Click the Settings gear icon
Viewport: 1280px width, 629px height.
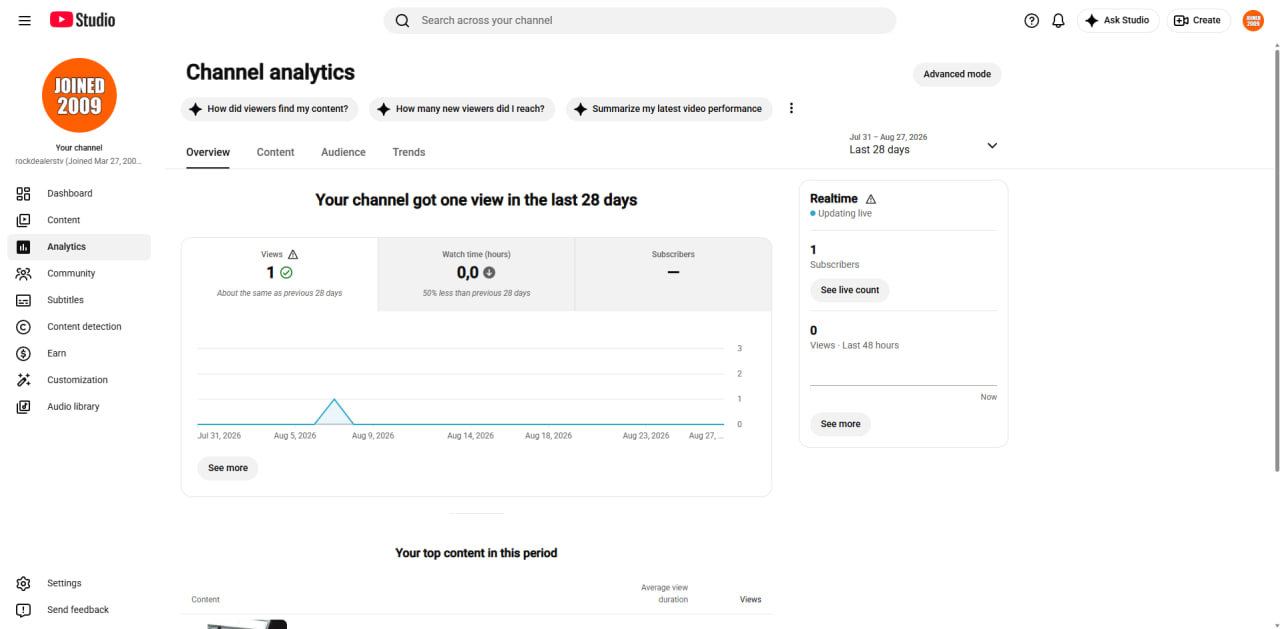24,583
